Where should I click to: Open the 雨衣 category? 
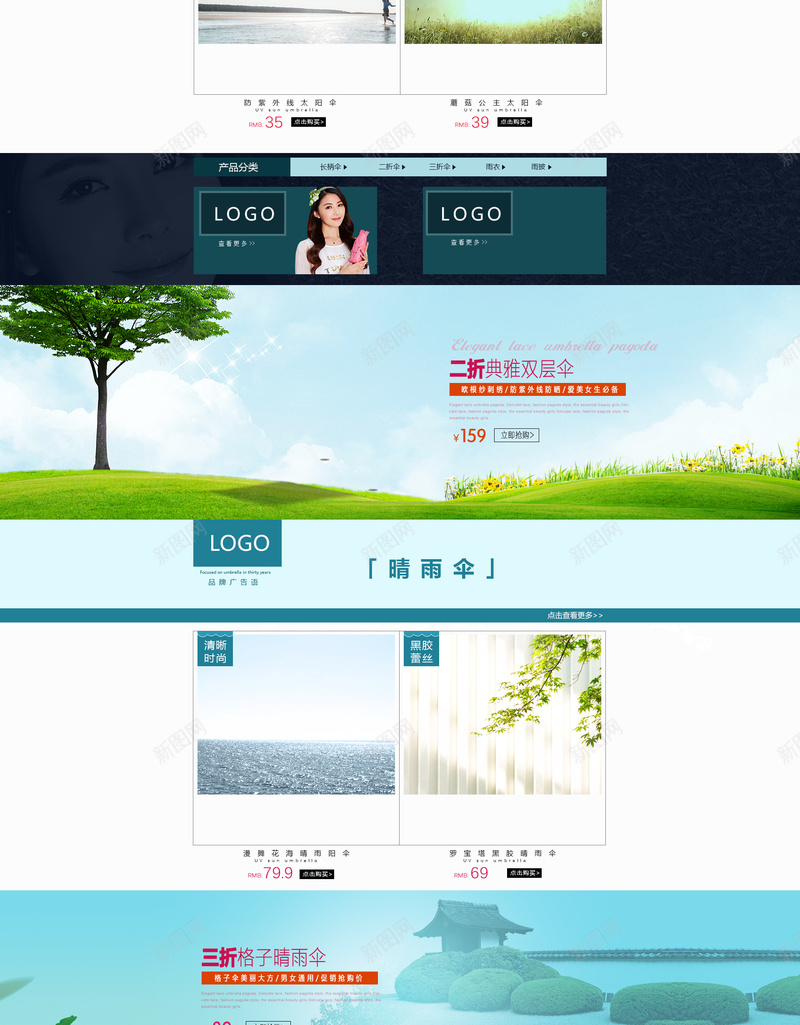click(x=495, y=167)
